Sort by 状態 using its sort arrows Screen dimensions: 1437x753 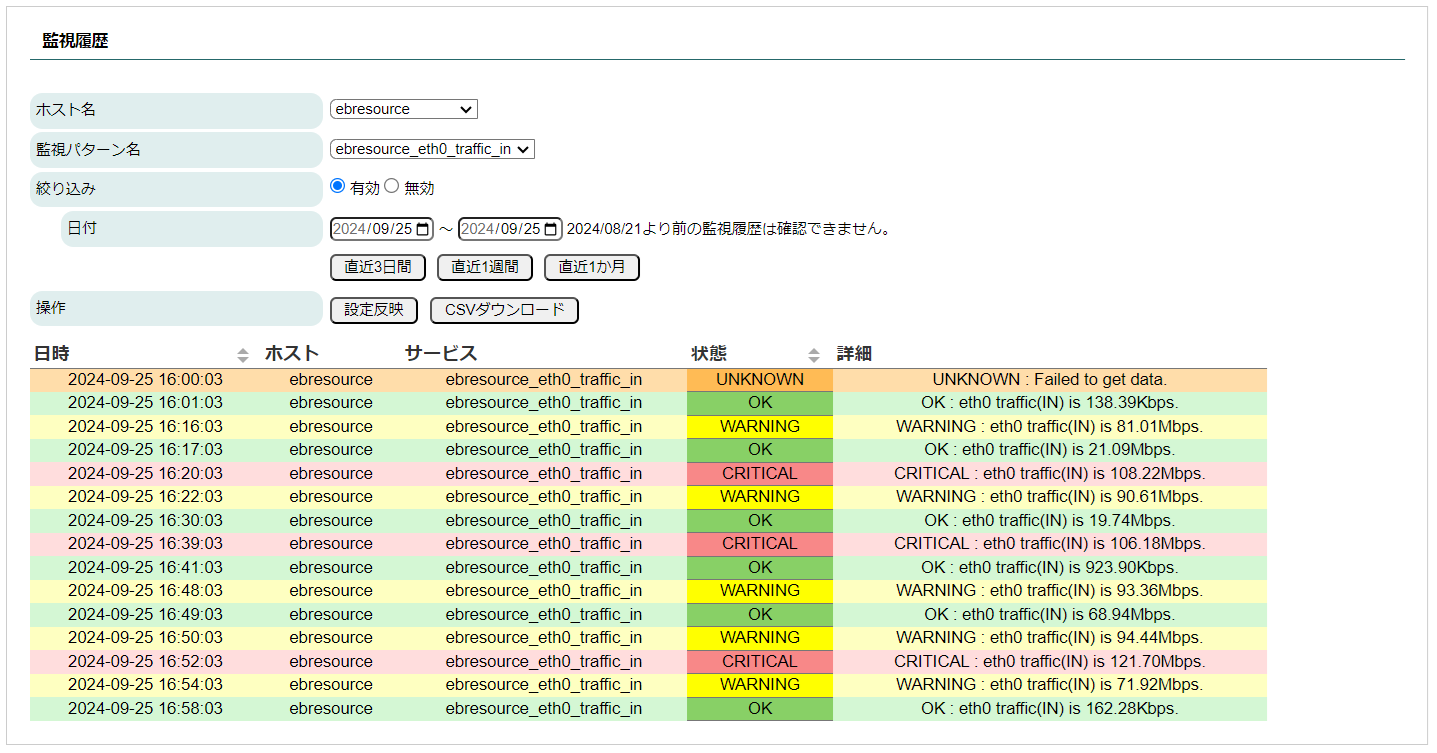814,354
